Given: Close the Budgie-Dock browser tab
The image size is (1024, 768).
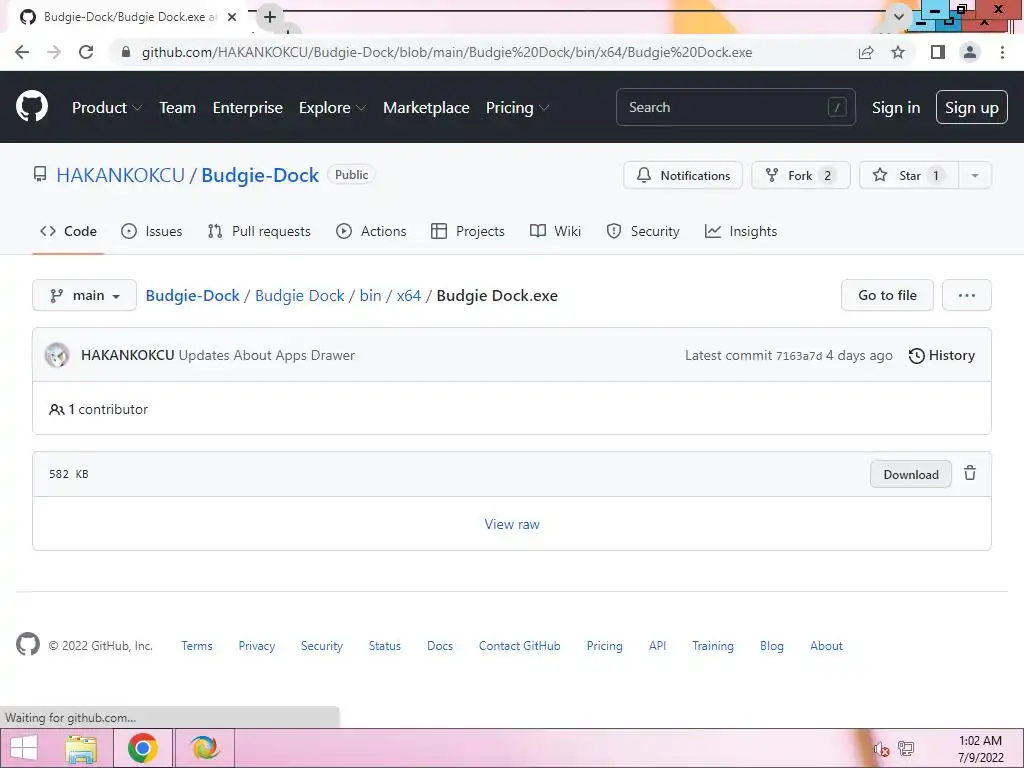Looking at the screenshot, I should [232, 17].
